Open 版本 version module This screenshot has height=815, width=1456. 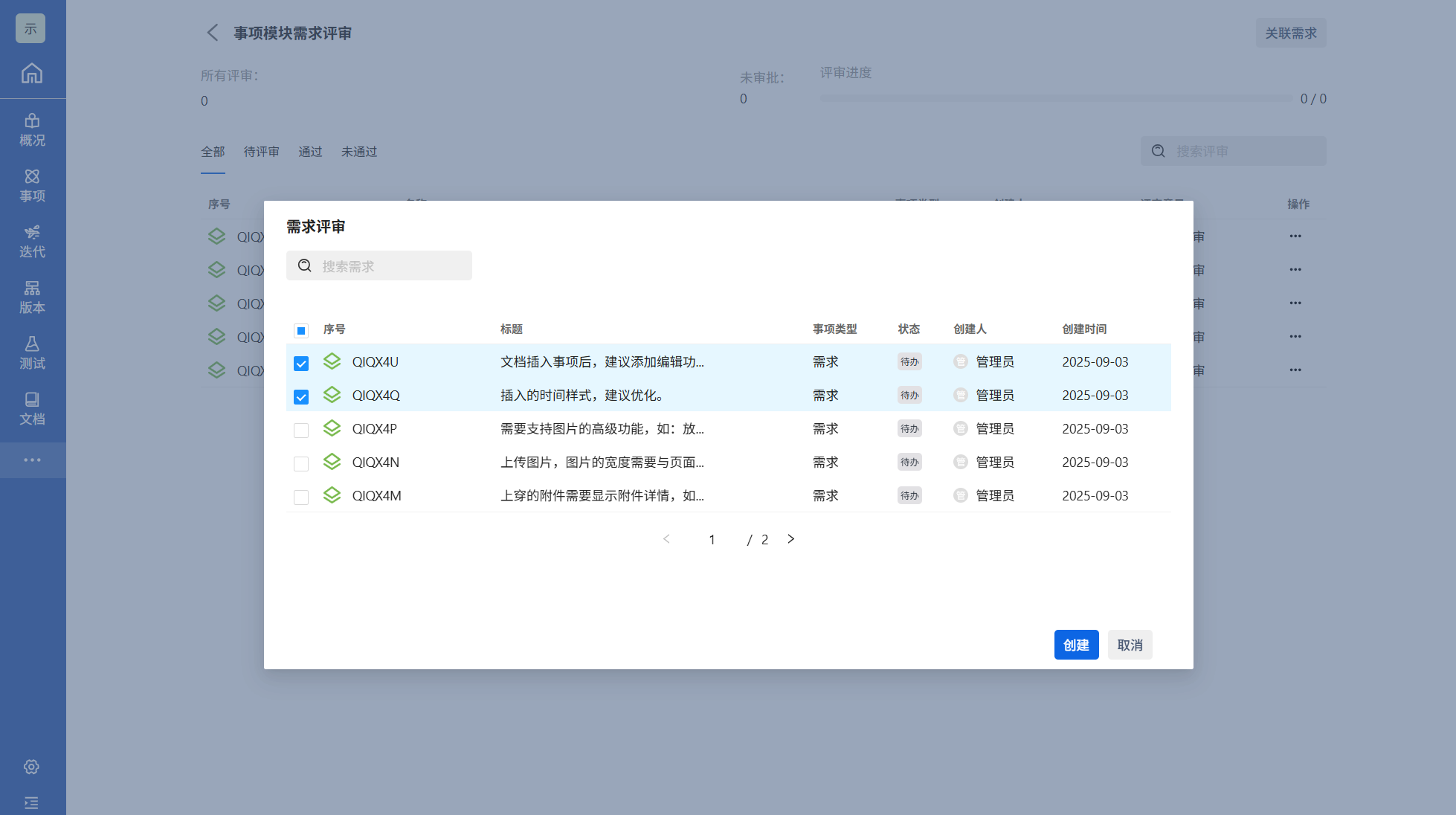point(32,297)
